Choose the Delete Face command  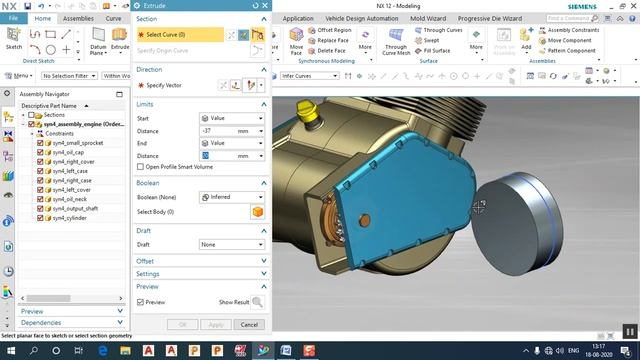327,51
